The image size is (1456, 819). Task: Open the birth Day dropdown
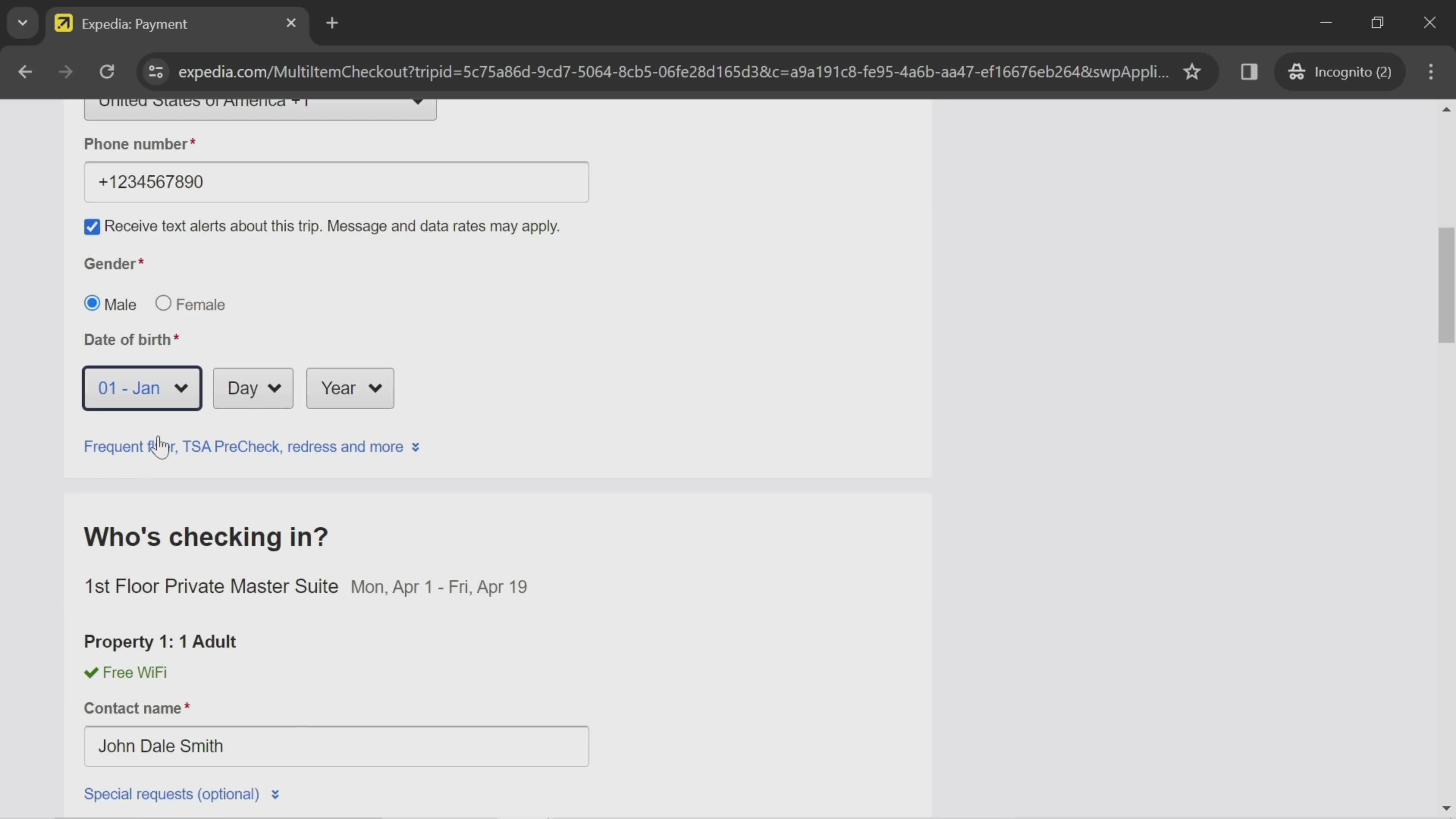pos(253,388)
